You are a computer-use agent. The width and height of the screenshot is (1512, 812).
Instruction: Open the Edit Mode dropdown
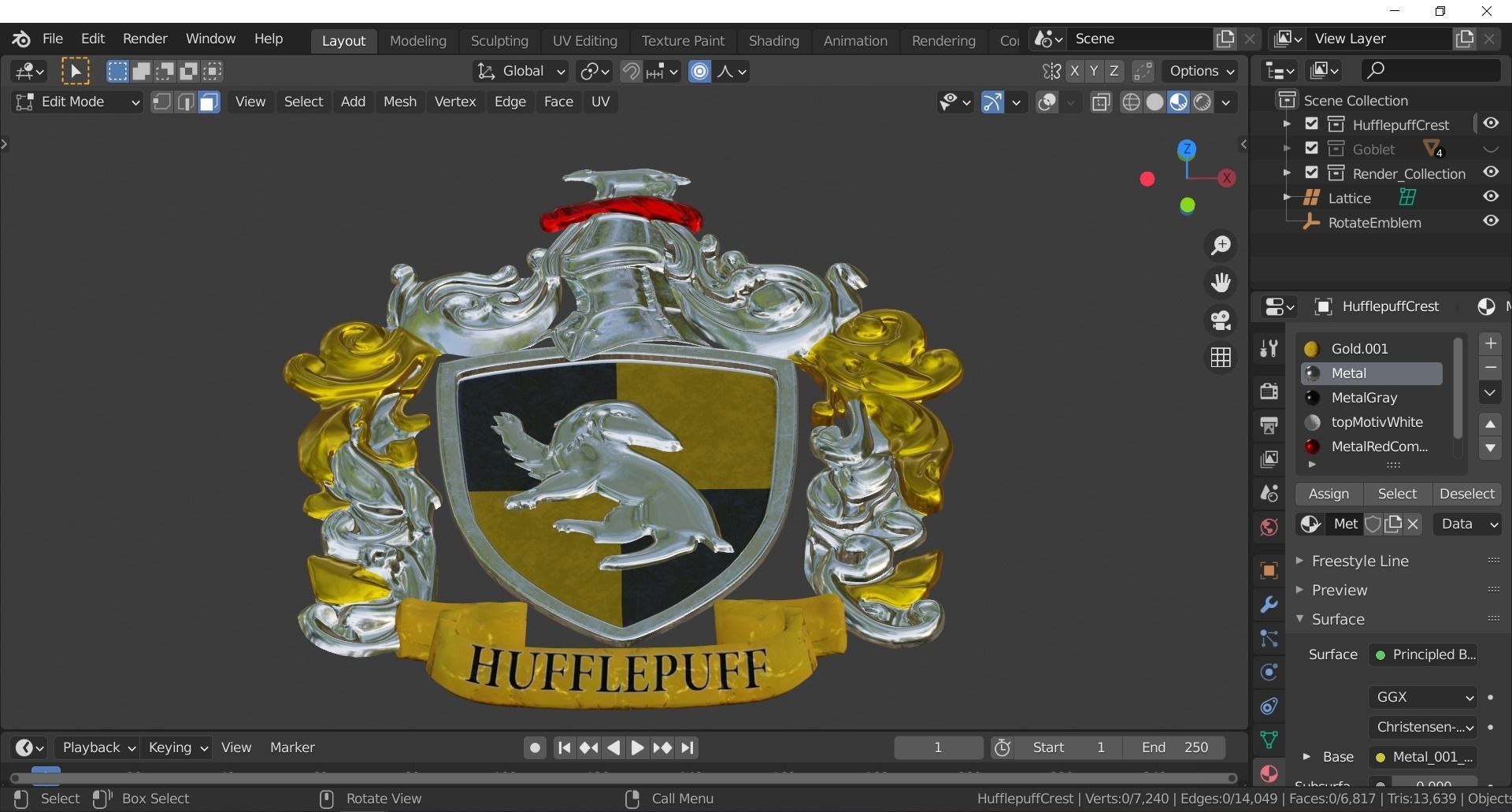pos(76,102)
